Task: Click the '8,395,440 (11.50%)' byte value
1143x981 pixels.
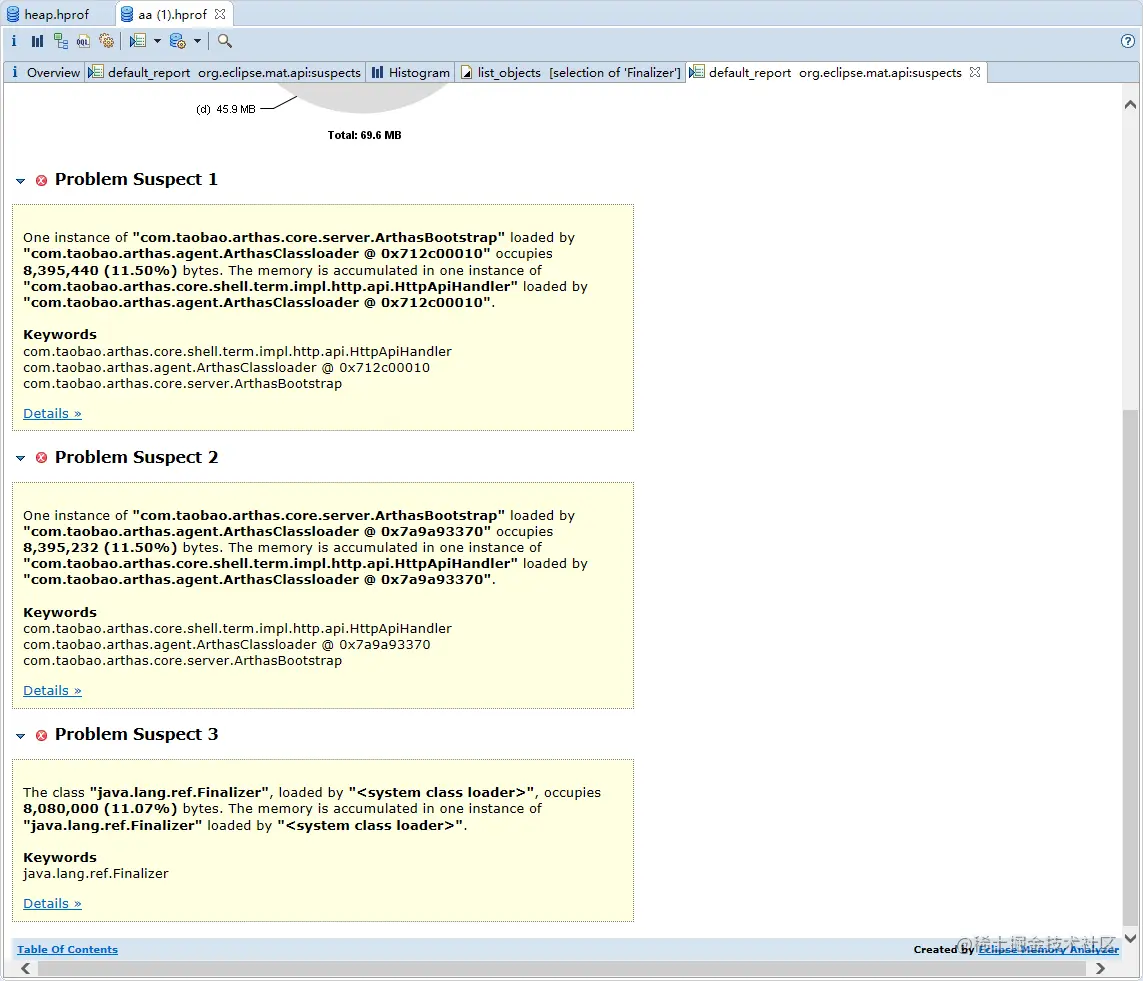Action: click(100, 270)
